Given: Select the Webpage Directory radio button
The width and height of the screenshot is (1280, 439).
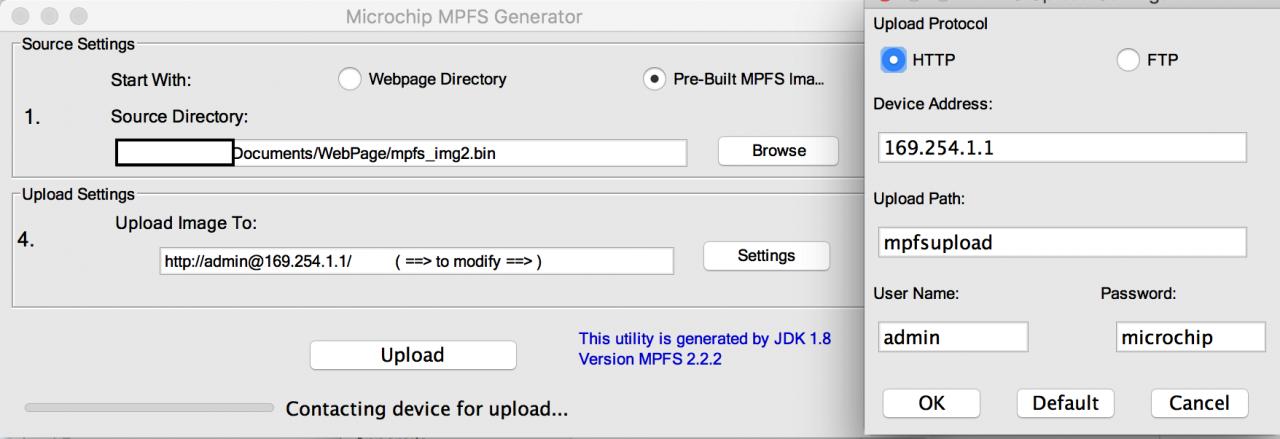Looking at the screenshot, I should pos(350,79).
